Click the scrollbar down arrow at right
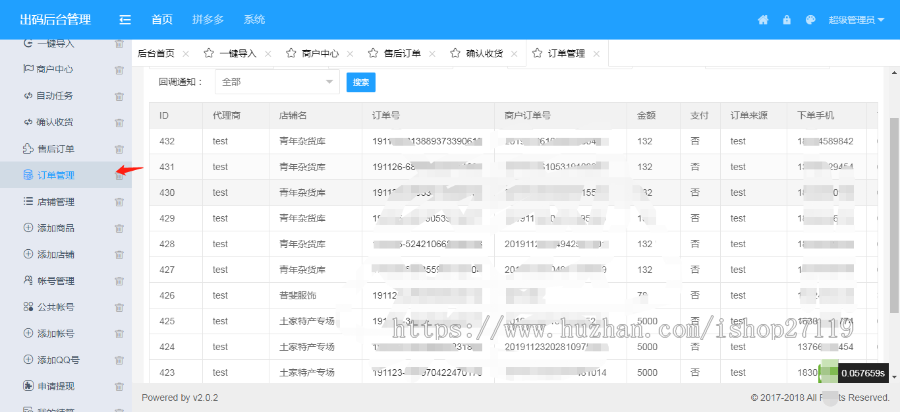The height and width of the screenshot is (412, 900). (x=894, y=375)
